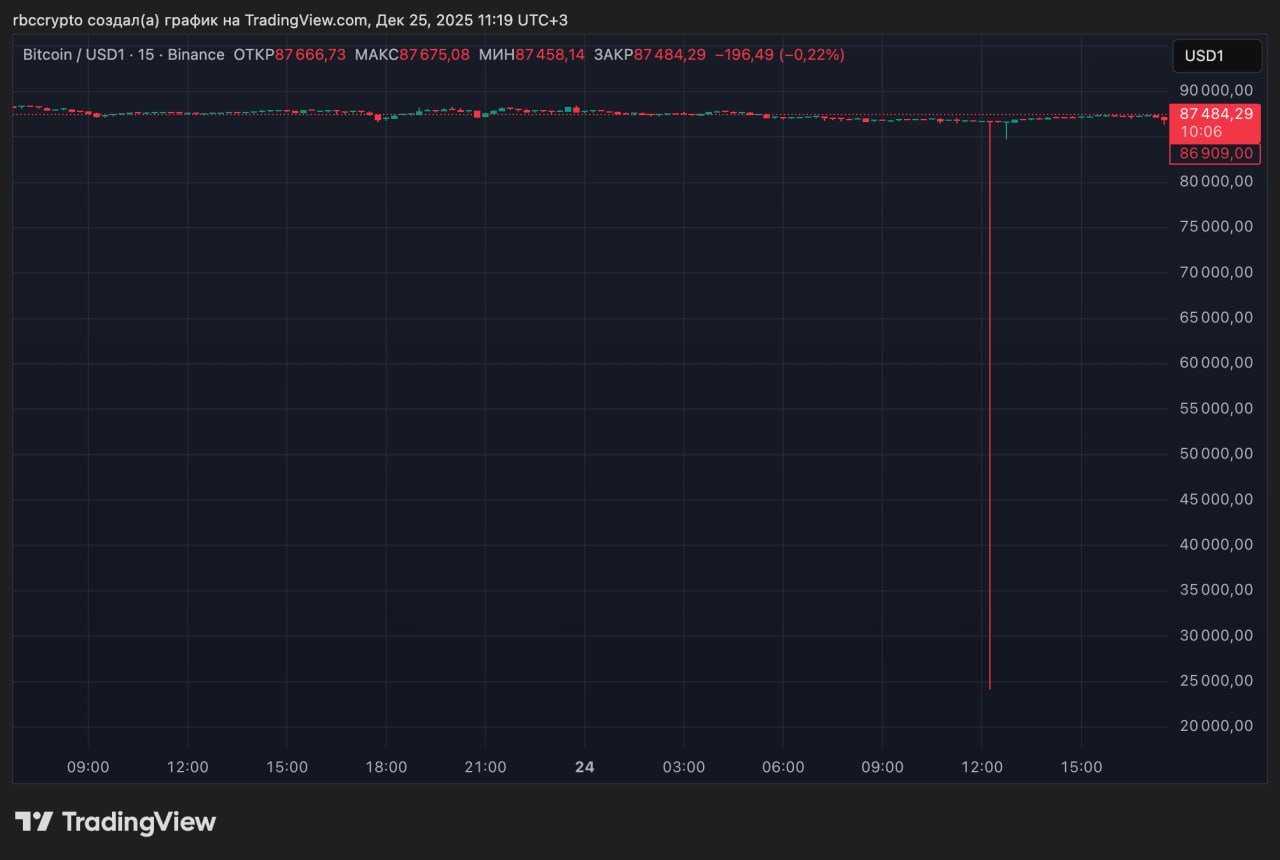Click the long red wick candle

point(989,400)
